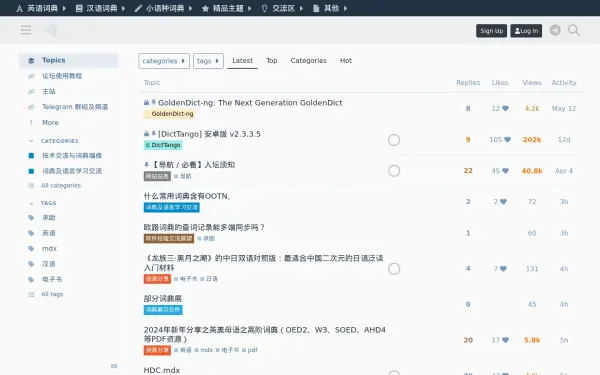Click the tag icon beside 英语
Screen dimensions: 600x375
[x=31, y=233]
